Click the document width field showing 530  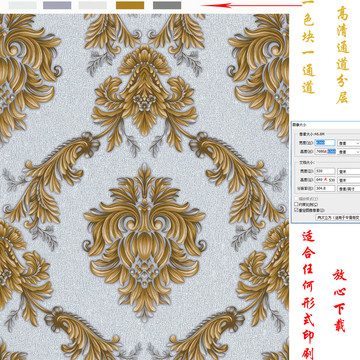point(325,171)
